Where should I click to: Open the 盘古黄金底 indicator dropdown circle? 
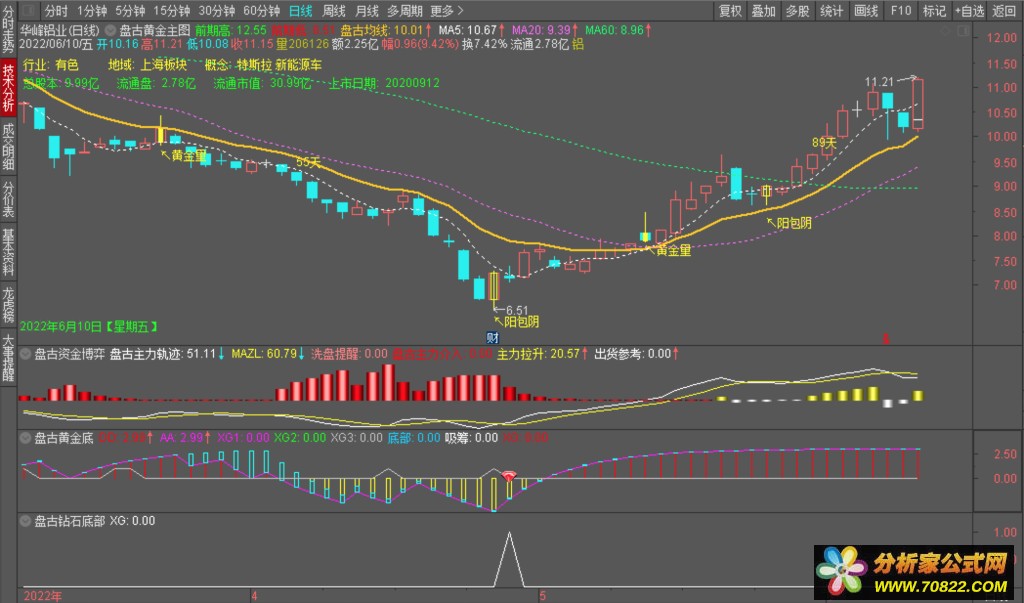click(25, 438)
